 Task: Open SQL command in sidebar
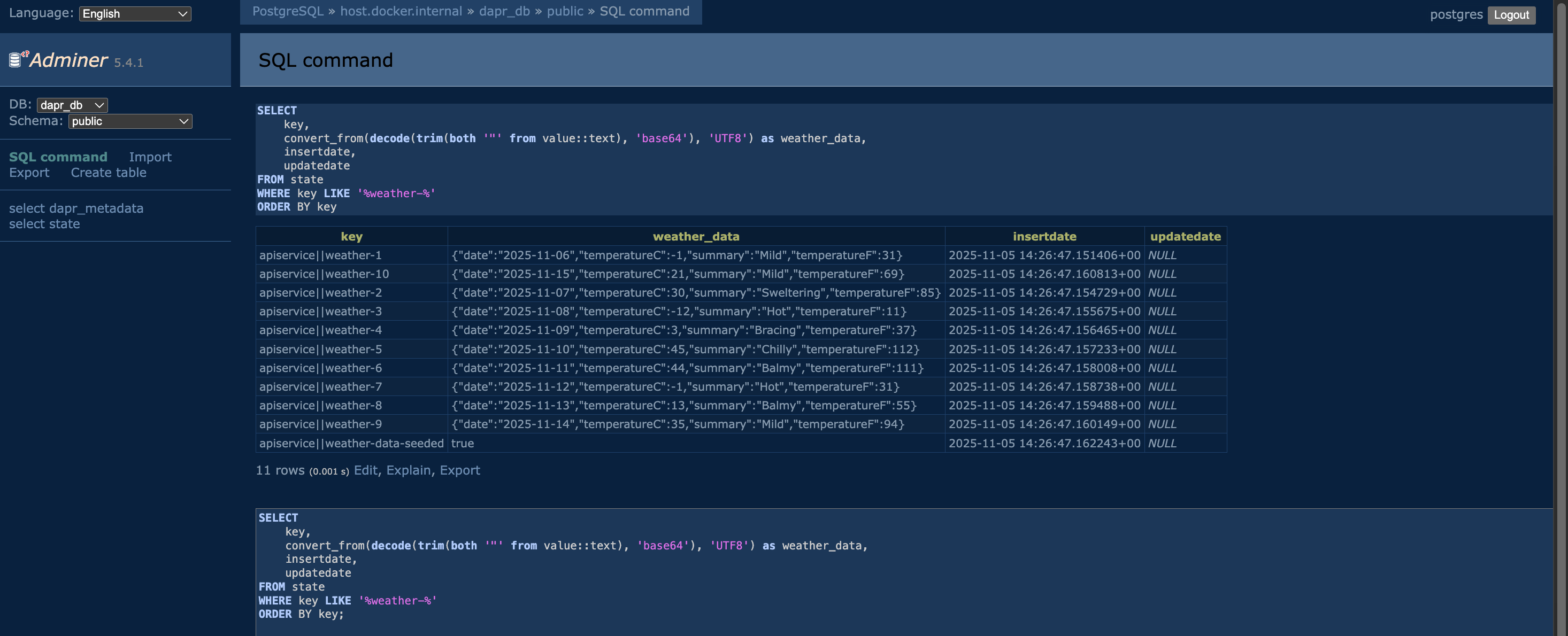tap(58, 157)
